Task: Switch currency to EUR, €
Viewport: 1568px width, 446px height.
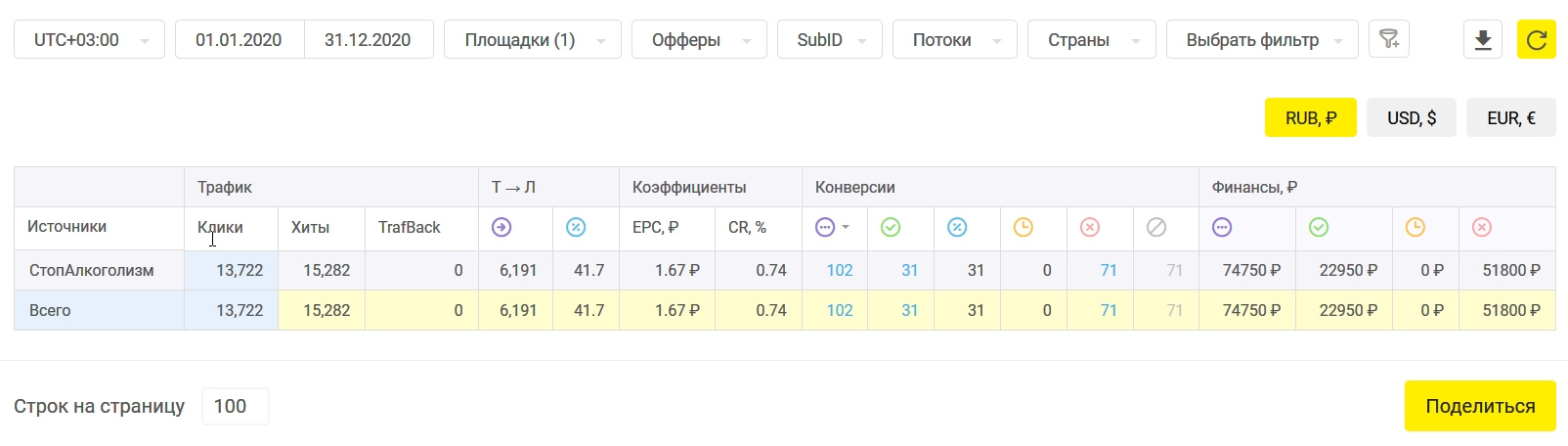Action: (1511, 118)
